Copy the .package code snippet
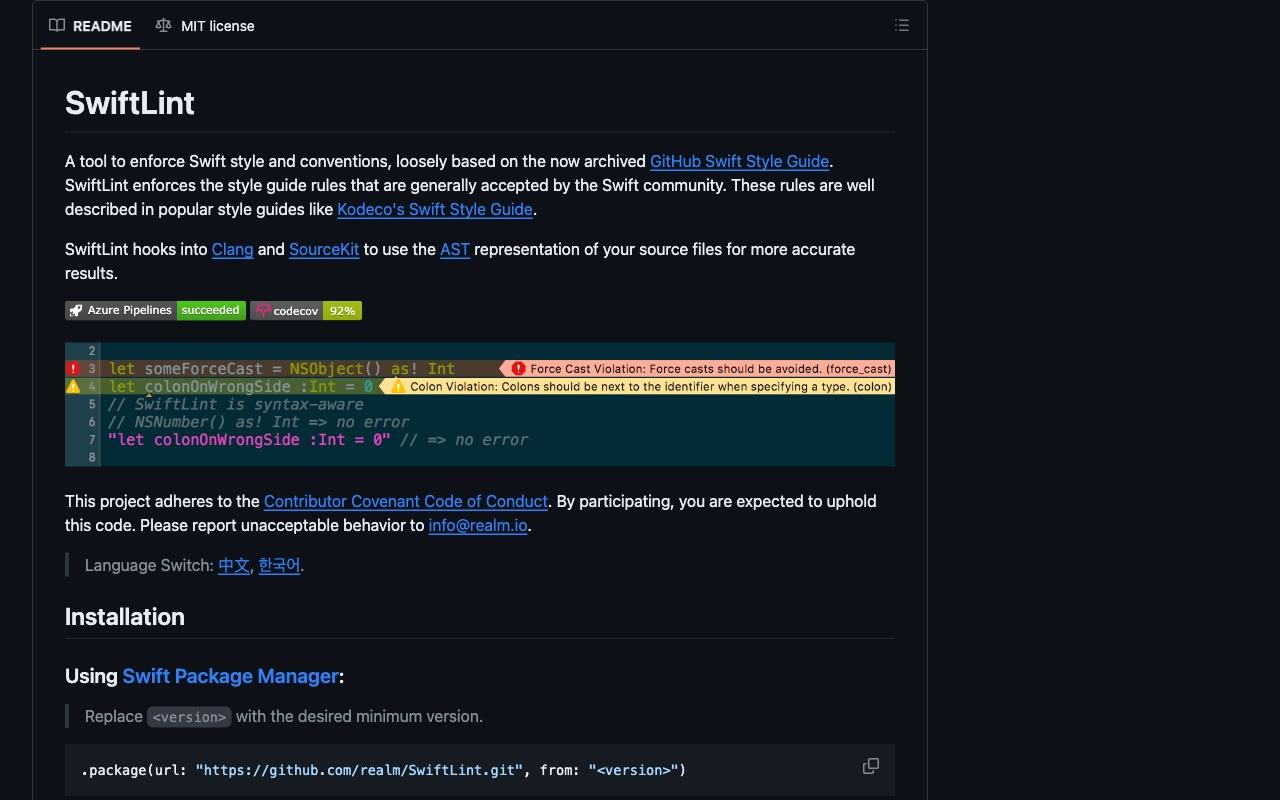 pyautogui.click(x=871, y=766)
